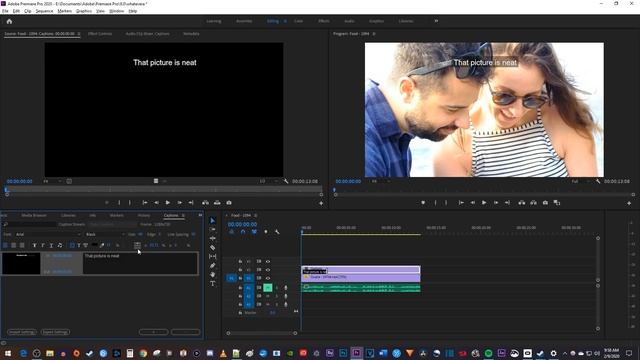Toggle V1 source patching button
The image size is (640, 360).
[231, 278]
